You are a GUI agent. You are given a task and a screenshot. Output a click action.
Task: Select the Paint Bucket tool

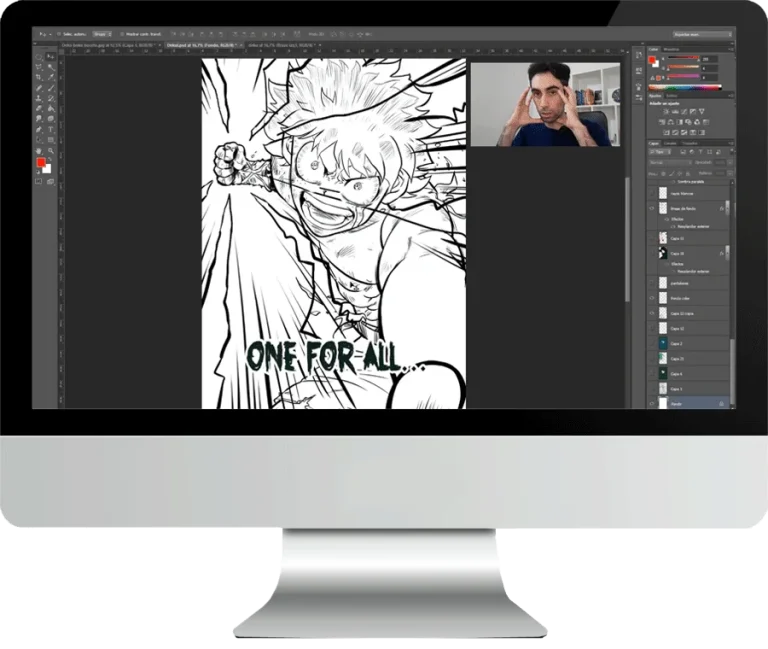point(50,108)
